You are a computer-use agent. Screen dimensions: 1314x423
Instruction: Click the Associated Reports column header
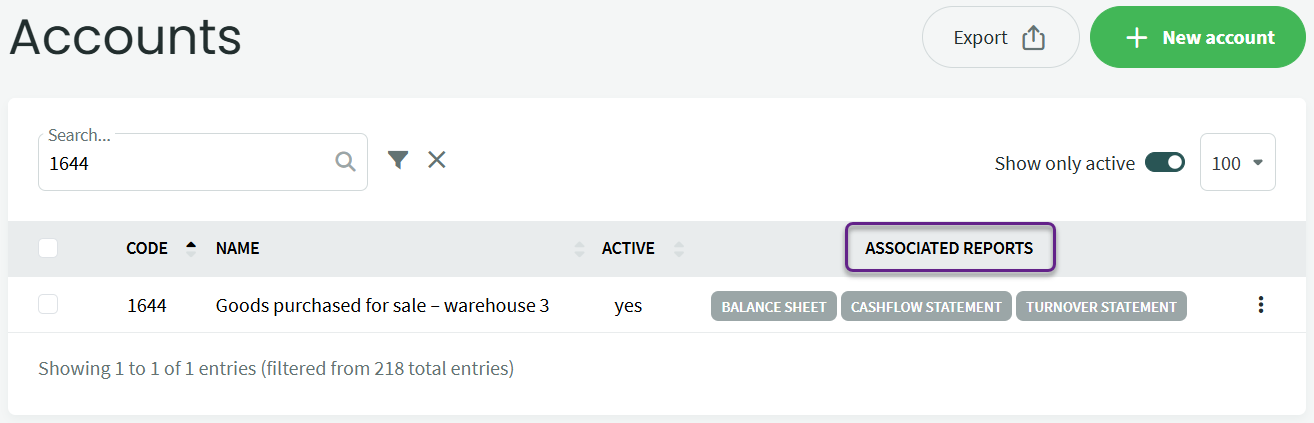coord(949,248)
